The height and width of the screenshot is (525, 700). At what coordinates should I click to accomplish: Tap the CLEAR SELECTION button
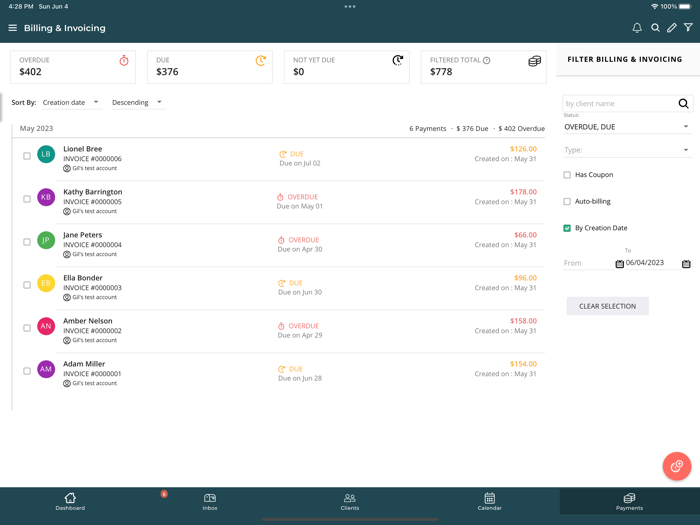click(607, 306)
